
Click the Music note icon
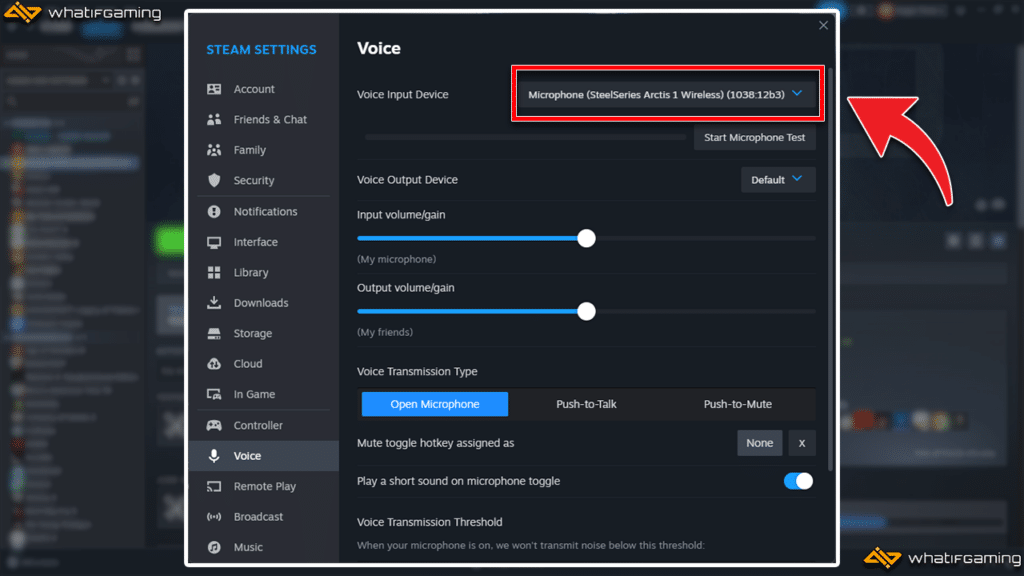214,547
